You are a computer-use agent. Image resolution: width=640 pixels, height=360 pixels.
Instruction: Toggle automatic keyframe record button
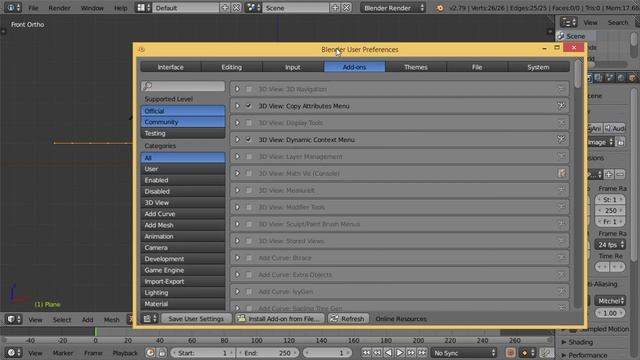(510, 353)
